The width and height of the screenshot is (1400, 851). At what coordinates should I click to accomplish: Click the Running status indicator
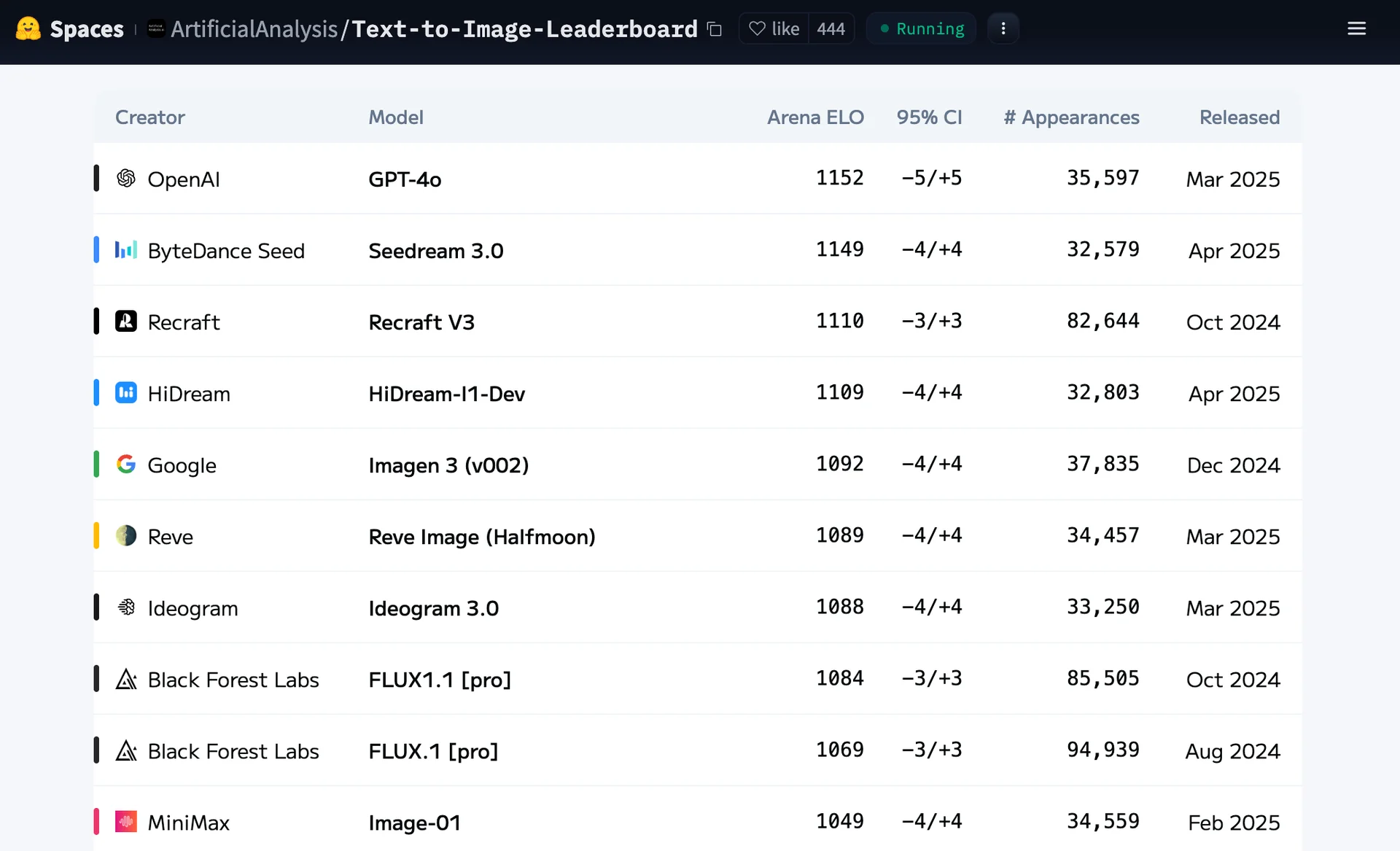921,28
